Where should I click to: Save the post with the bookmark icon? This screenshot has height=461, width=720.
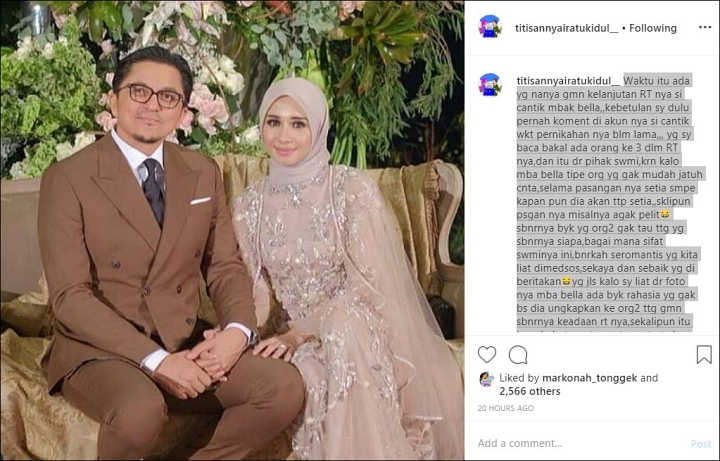coord(703,354)
